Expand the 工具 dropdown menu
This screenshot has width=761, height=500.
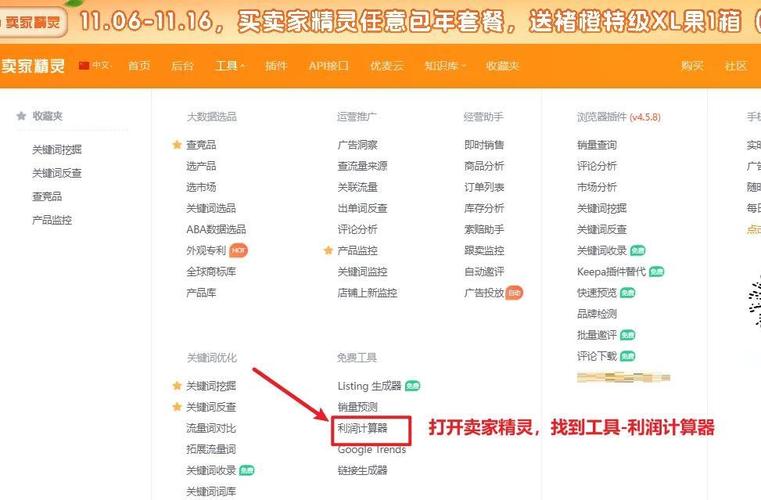[230, 66]
